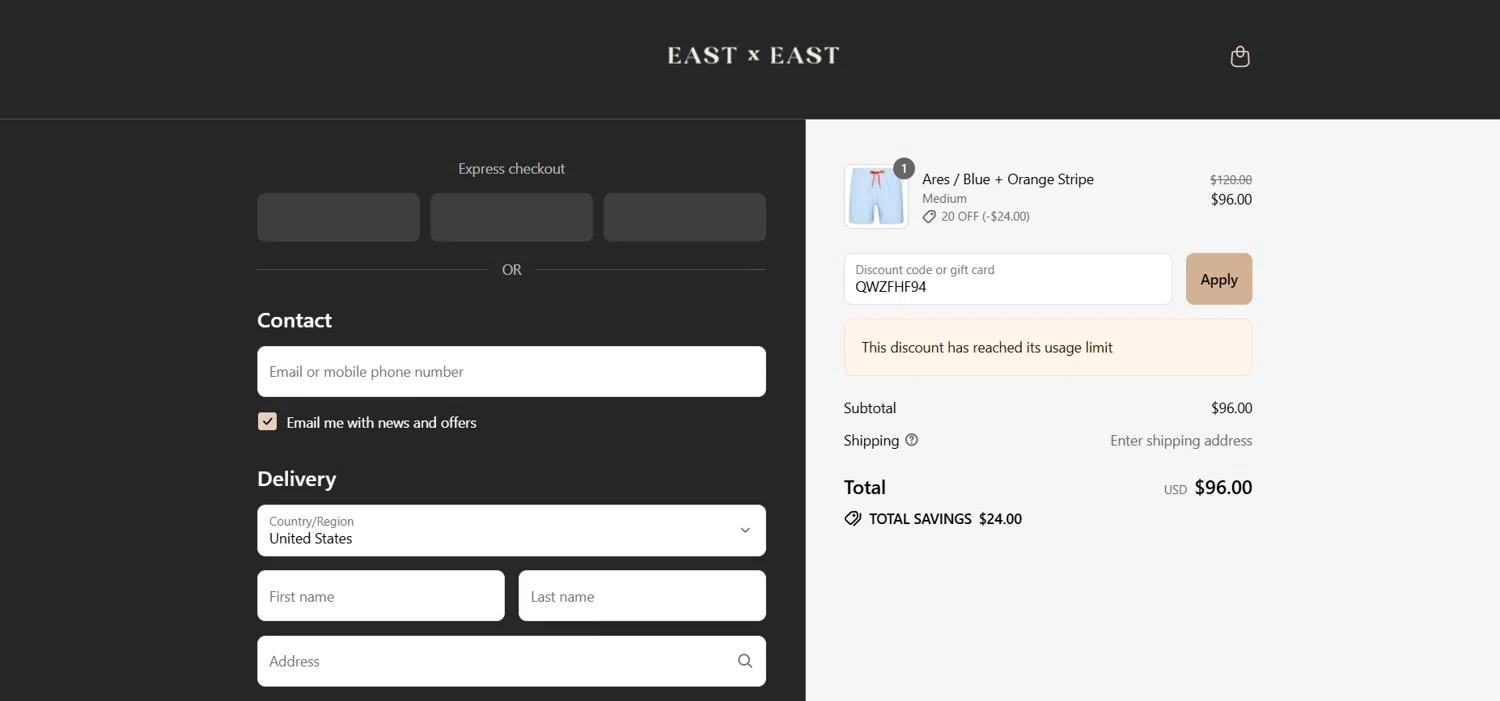Click the tag icon beside TOTAL SAVINGS
Viewport: 1500px width, 701px height.
tap(853, 519)
